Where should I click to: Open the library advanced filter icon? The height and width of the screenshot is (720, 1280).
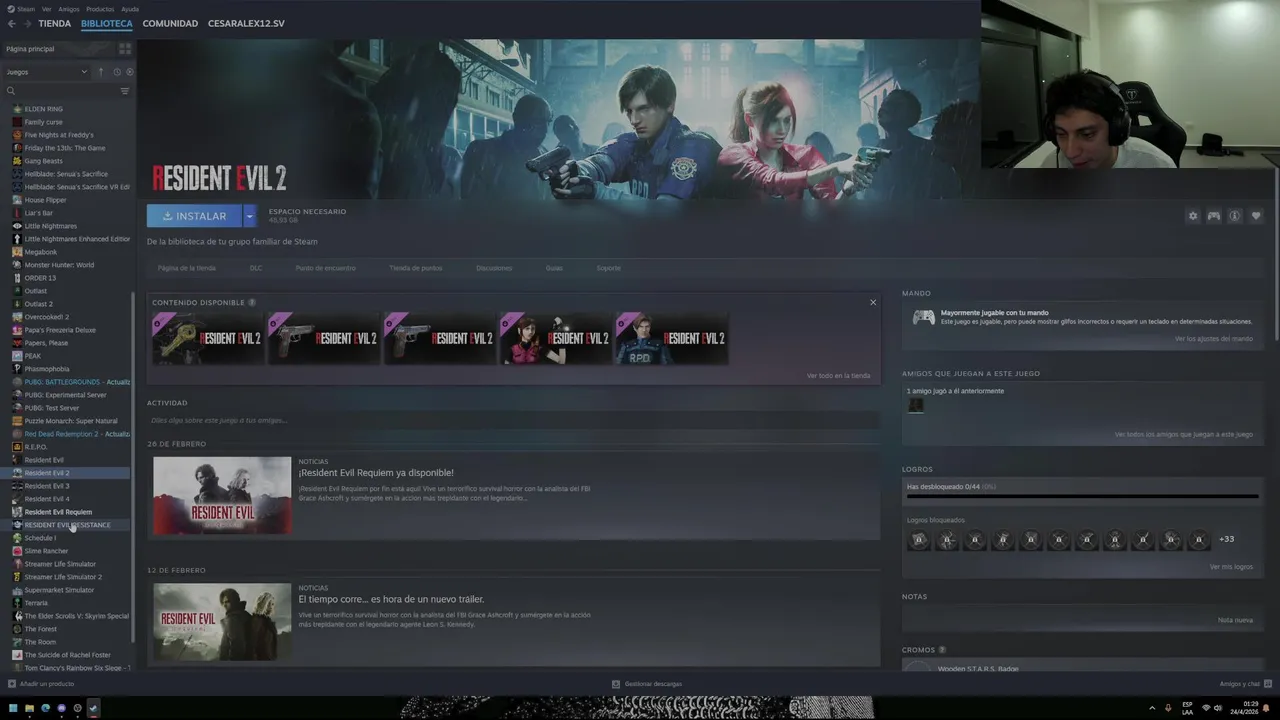125,91
